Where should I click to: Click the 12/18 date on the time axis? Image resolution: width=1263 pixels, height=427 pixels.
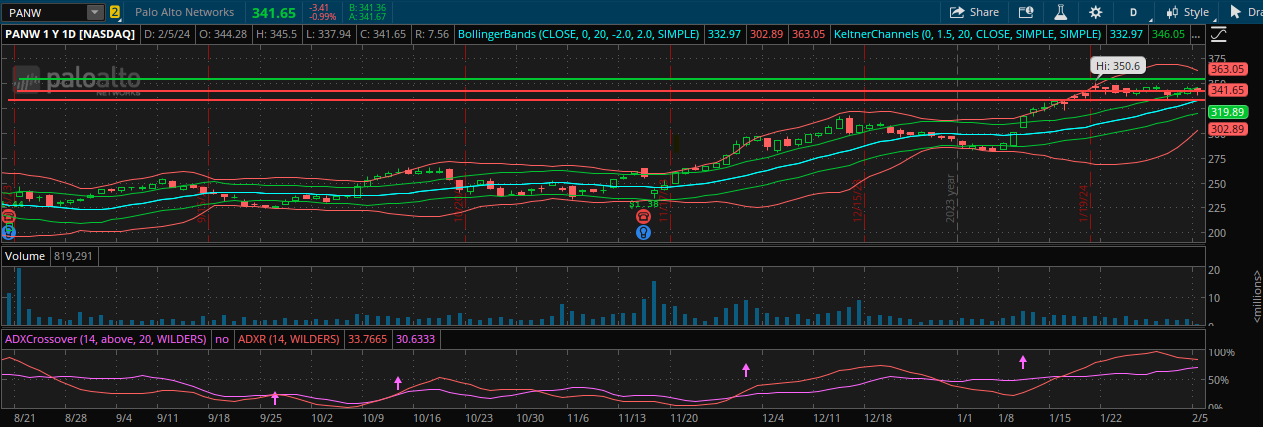878,417
